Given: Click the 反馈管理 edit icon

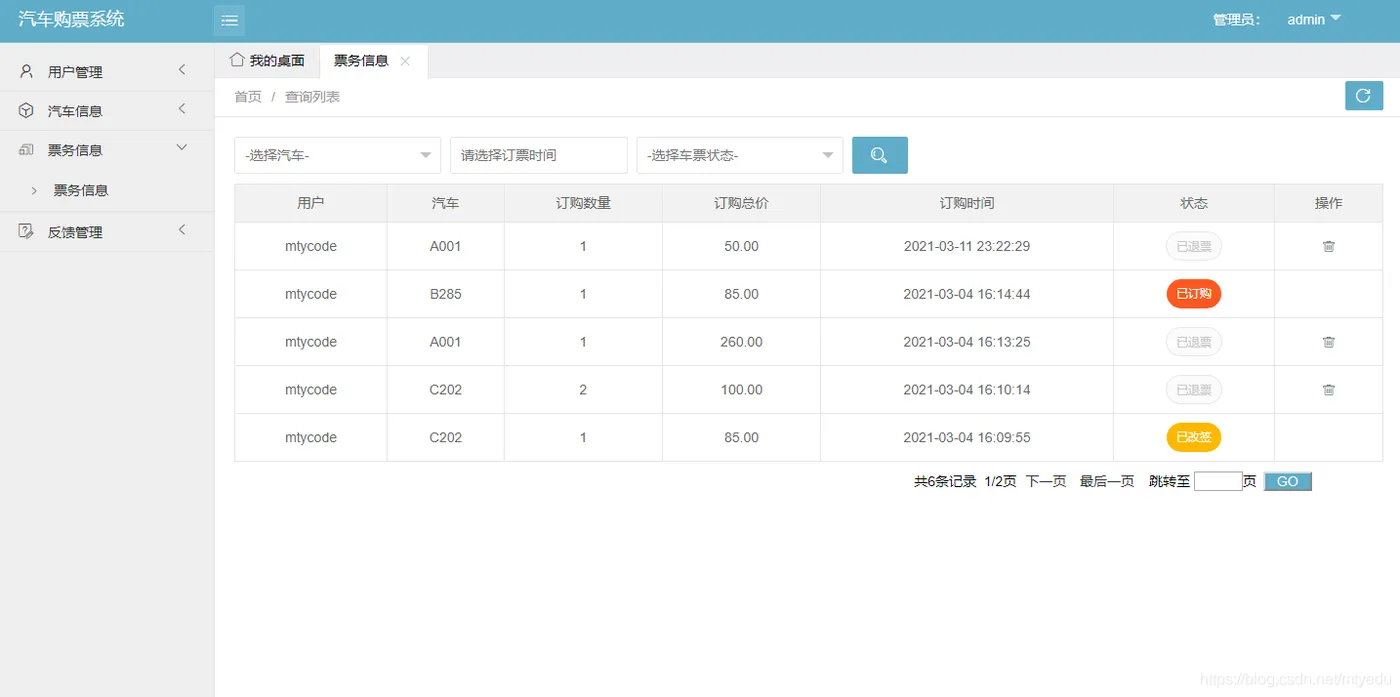Looking at the screenshot, I should click(x=27, y=231).
